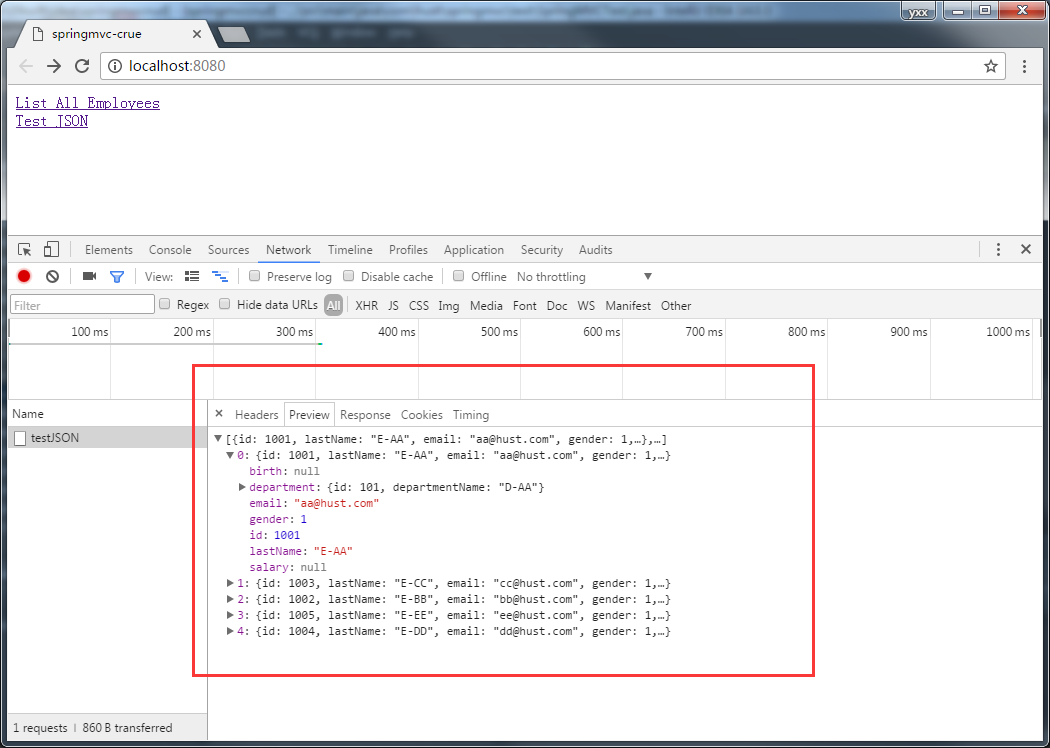Toggle the network filter funnel icon

(117, 276)
